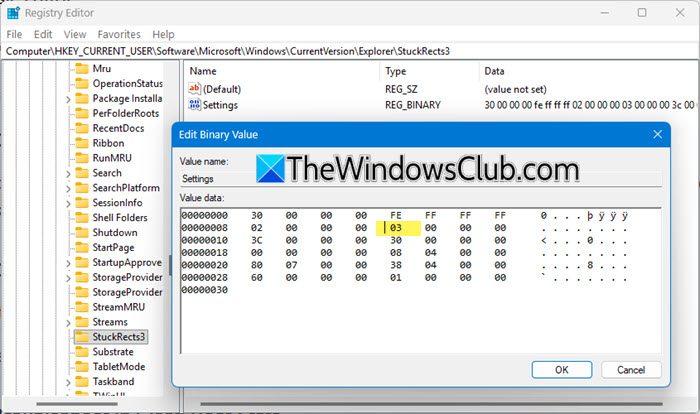Click the registry path address bar
Image resolution: width=700 pixels, height=414 pixels.
[350, 51]
